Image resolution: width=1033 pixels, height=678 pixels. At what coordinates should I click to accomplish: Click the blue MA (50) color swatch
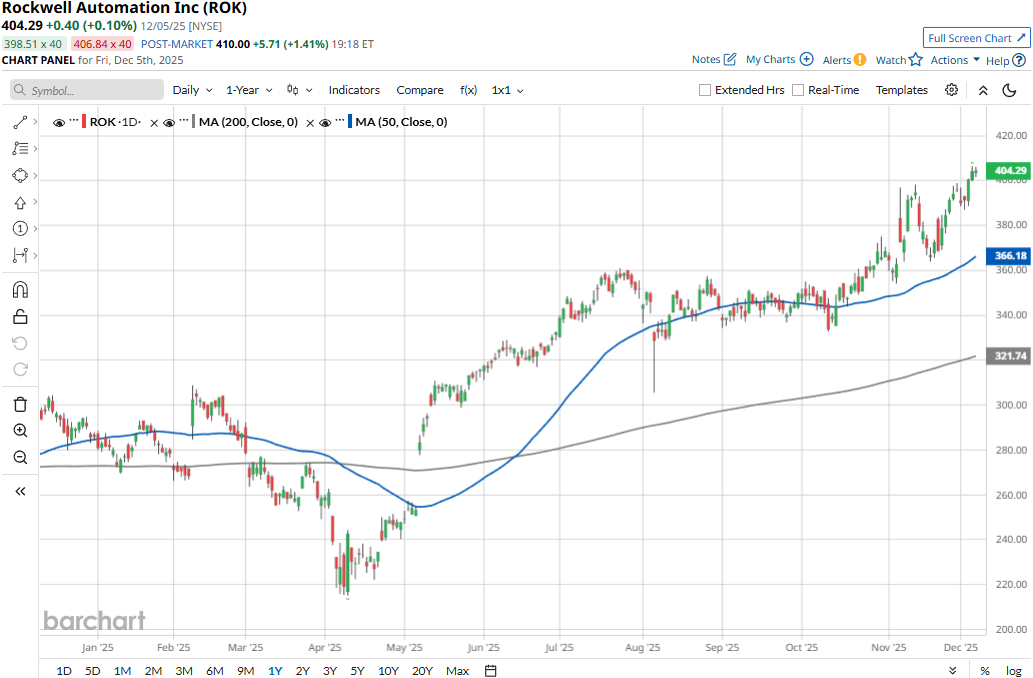[350, 122]
